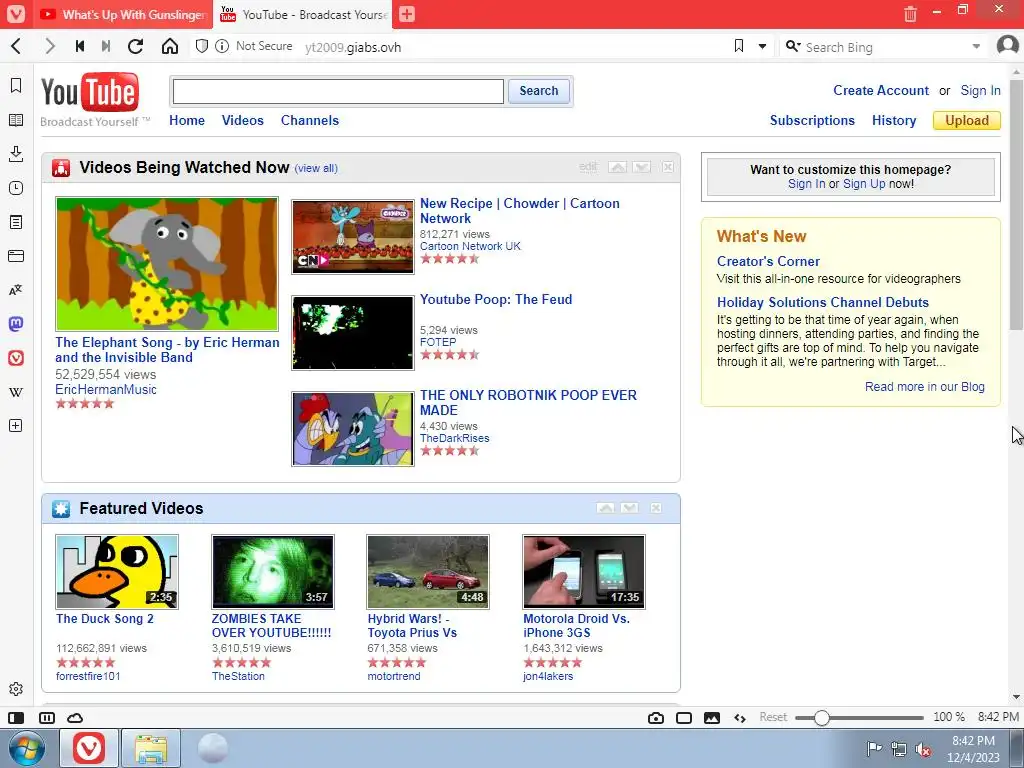Select the YouTube - Broadcast Yourself tab
The image size is (1024, 768).
pyautogui.click(x=303, y=14)
